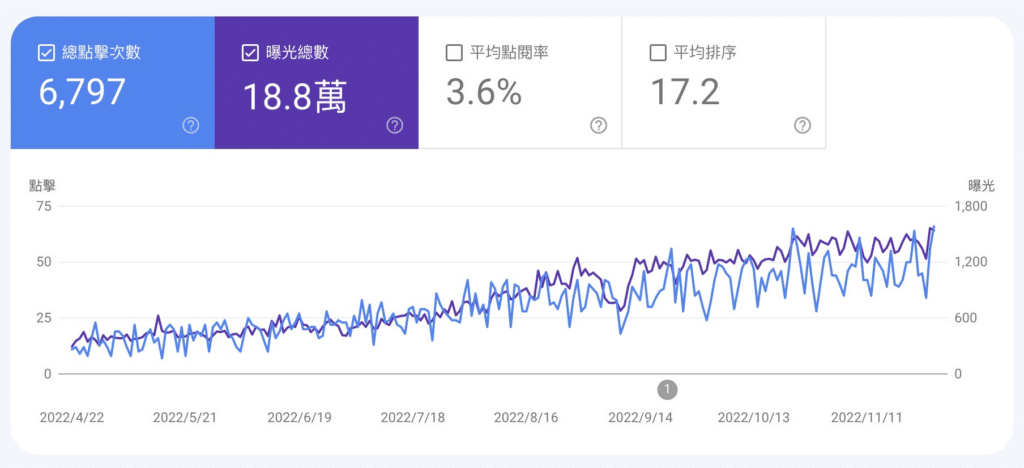The width and height of the screenshot is (1024, 468).
Task: Click the 17.2 average position value
Action: pyautogui.click(x=685, y=93)
